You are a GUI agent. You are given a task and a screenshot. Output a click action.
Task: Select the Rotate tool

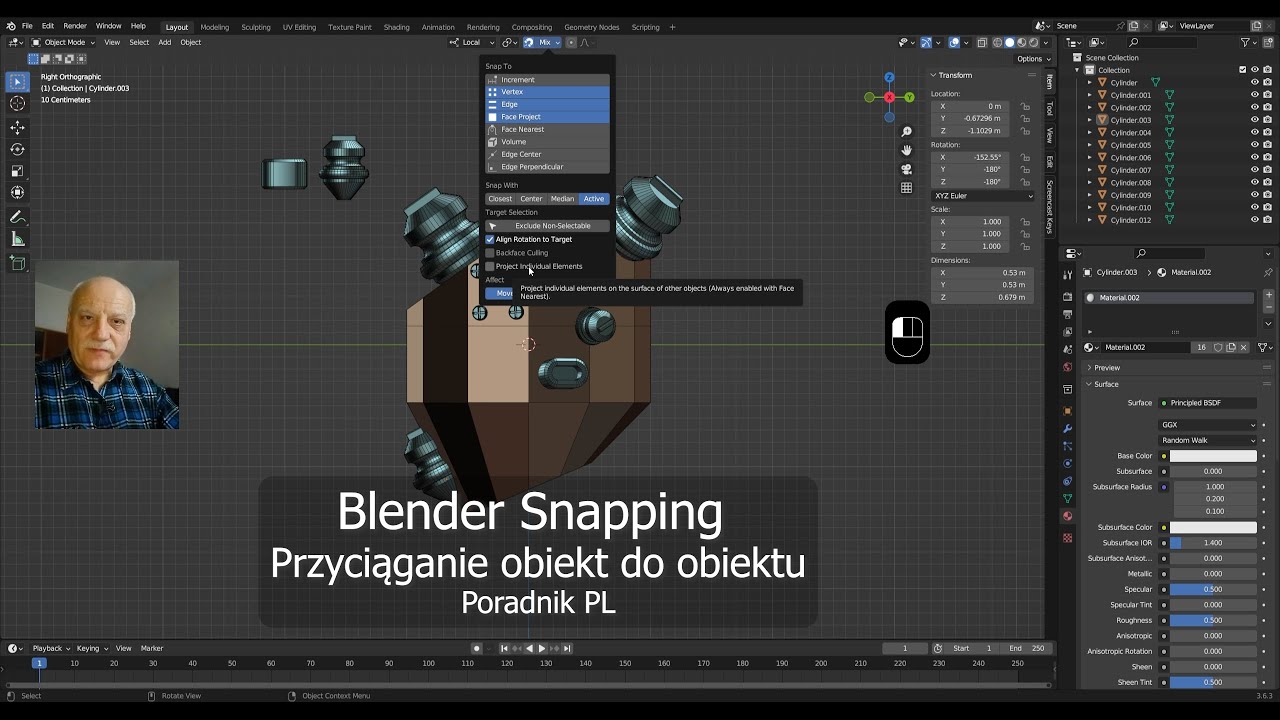(x=18, y=149)
